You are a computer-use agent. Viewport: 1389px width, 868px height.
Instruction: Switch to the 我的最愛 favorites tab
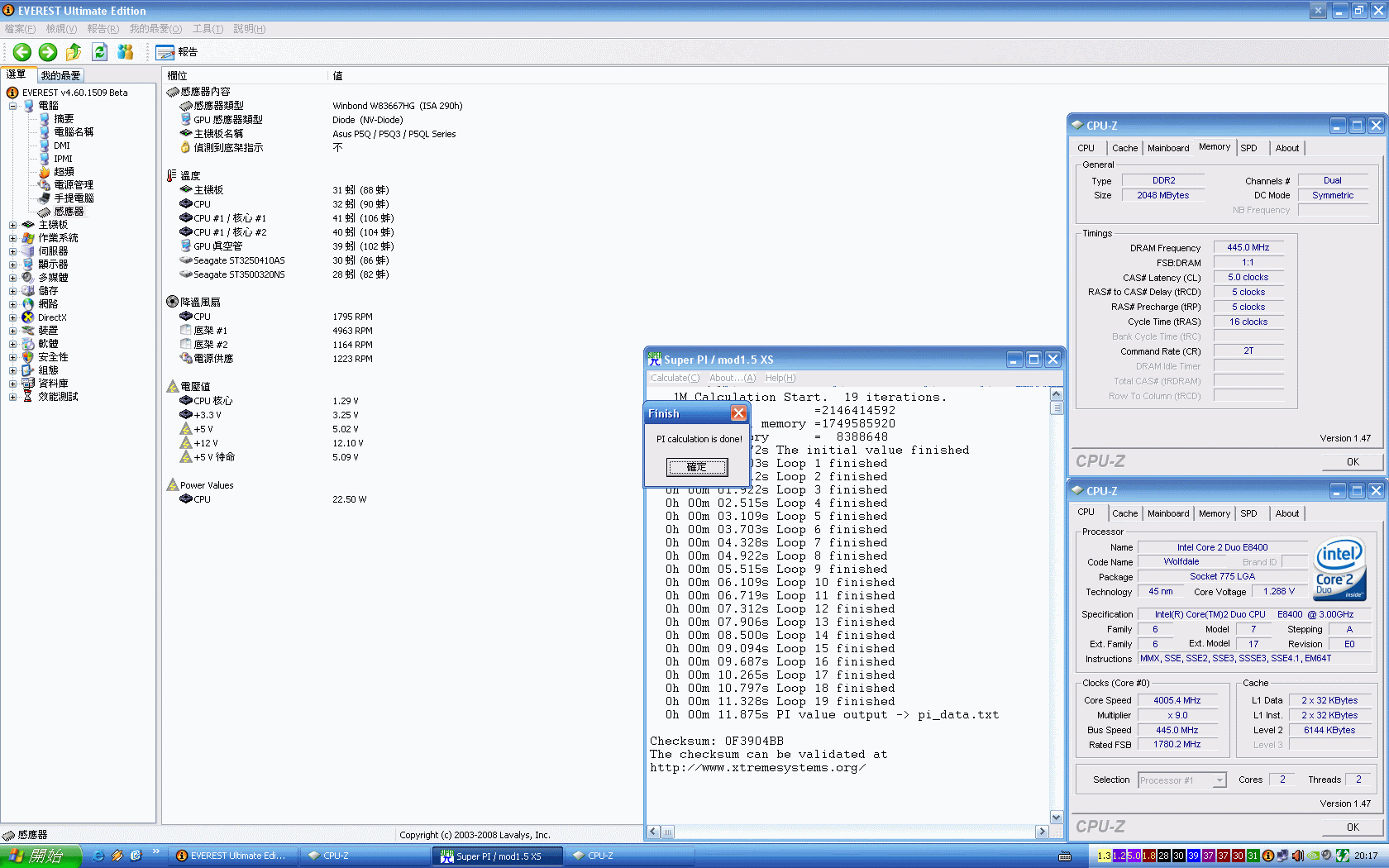pyautogui.click(x=60, y=75)
